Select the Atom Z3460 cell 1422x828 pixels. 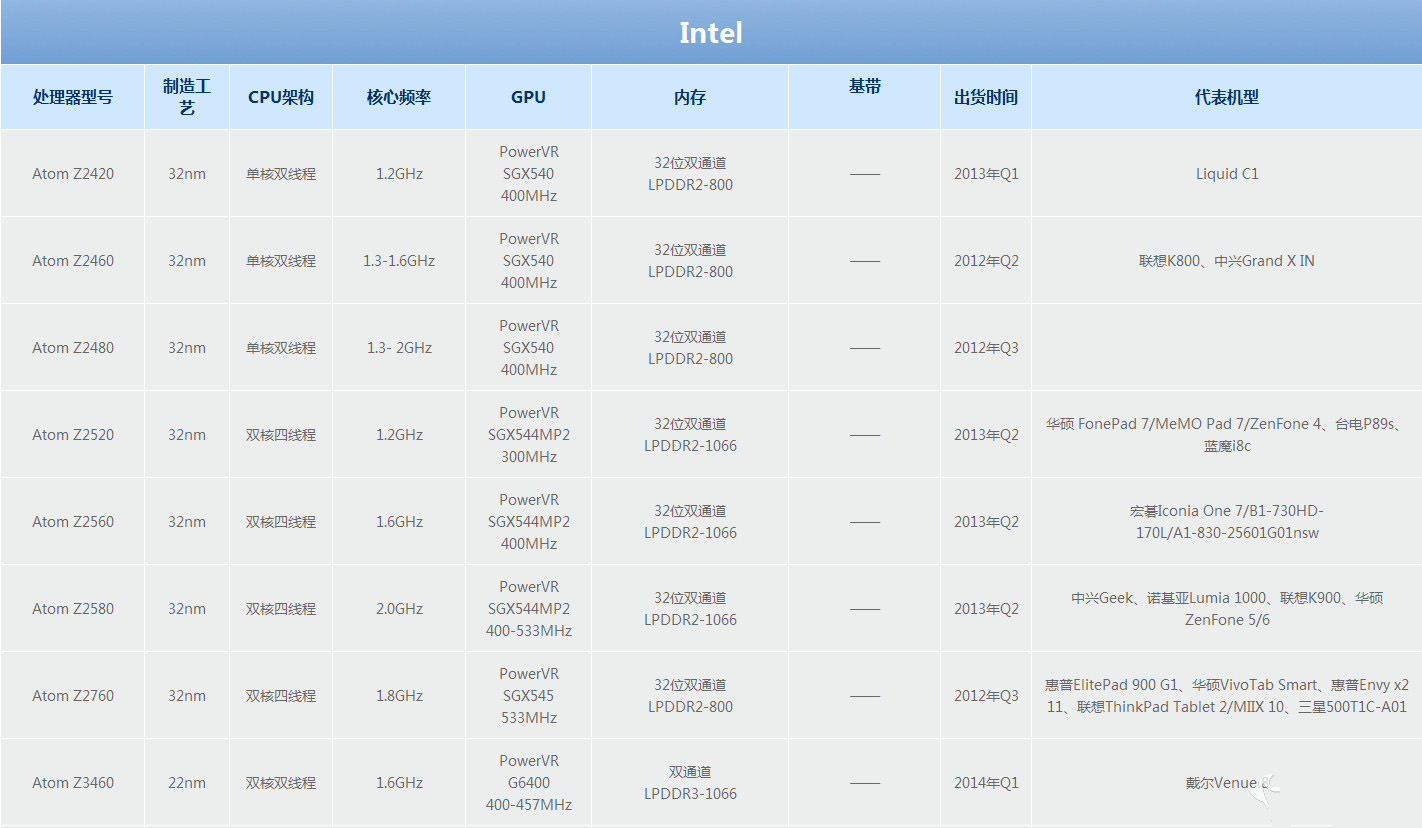tap(73, 783)
